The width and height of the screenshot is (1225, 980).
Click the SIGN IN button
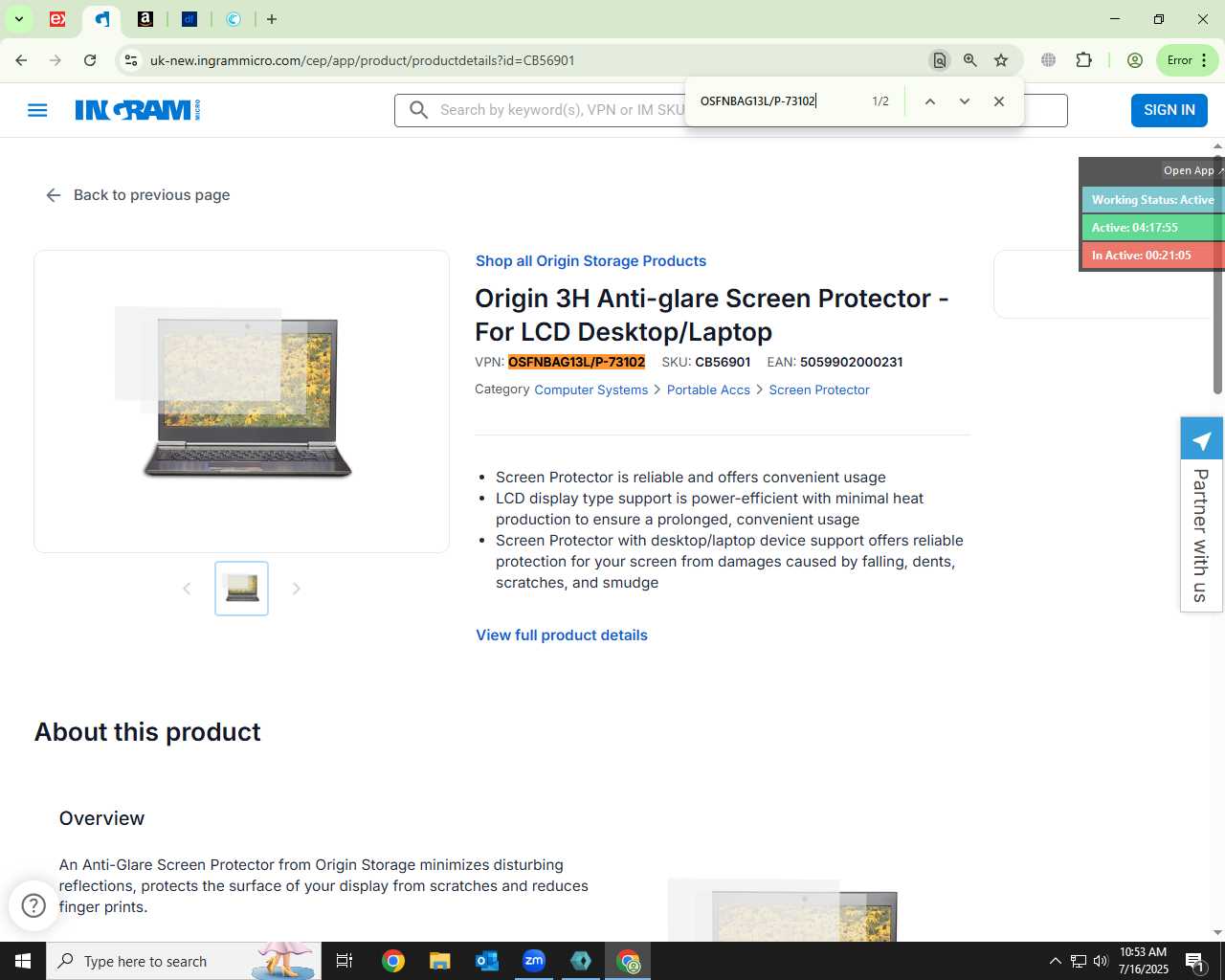[1169, 110]
